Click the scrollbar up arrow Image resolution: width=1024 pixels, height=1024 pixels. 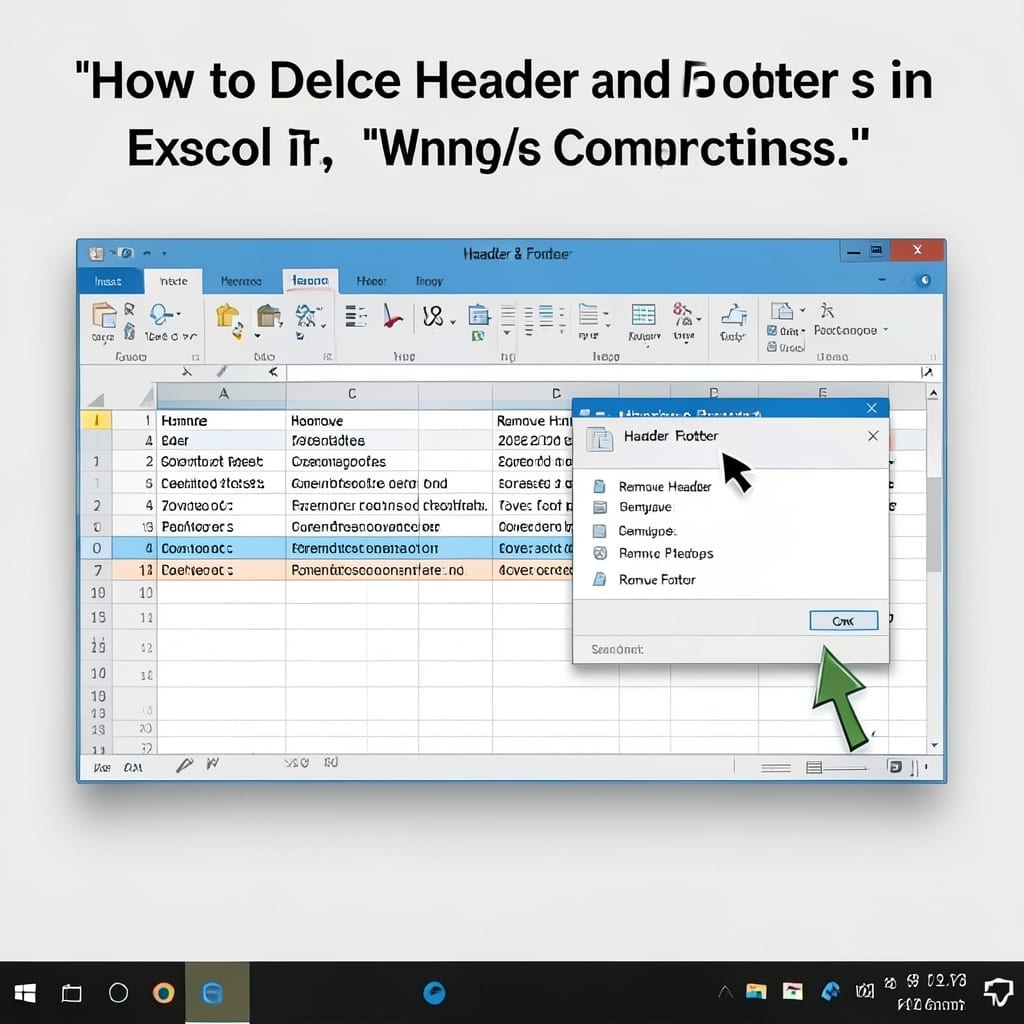coord(934,394)
